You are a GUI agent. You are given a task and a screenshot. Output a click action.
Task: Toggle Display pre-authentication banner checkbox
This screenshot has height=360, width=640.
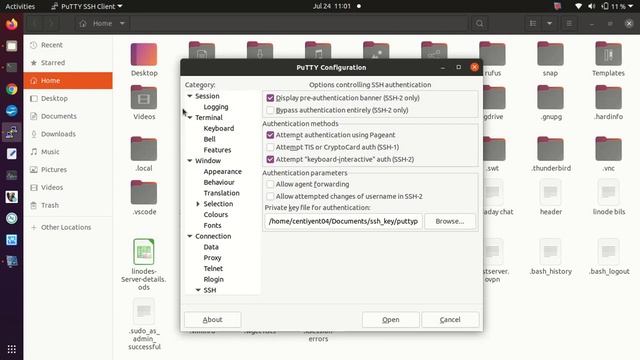(270, 98)
